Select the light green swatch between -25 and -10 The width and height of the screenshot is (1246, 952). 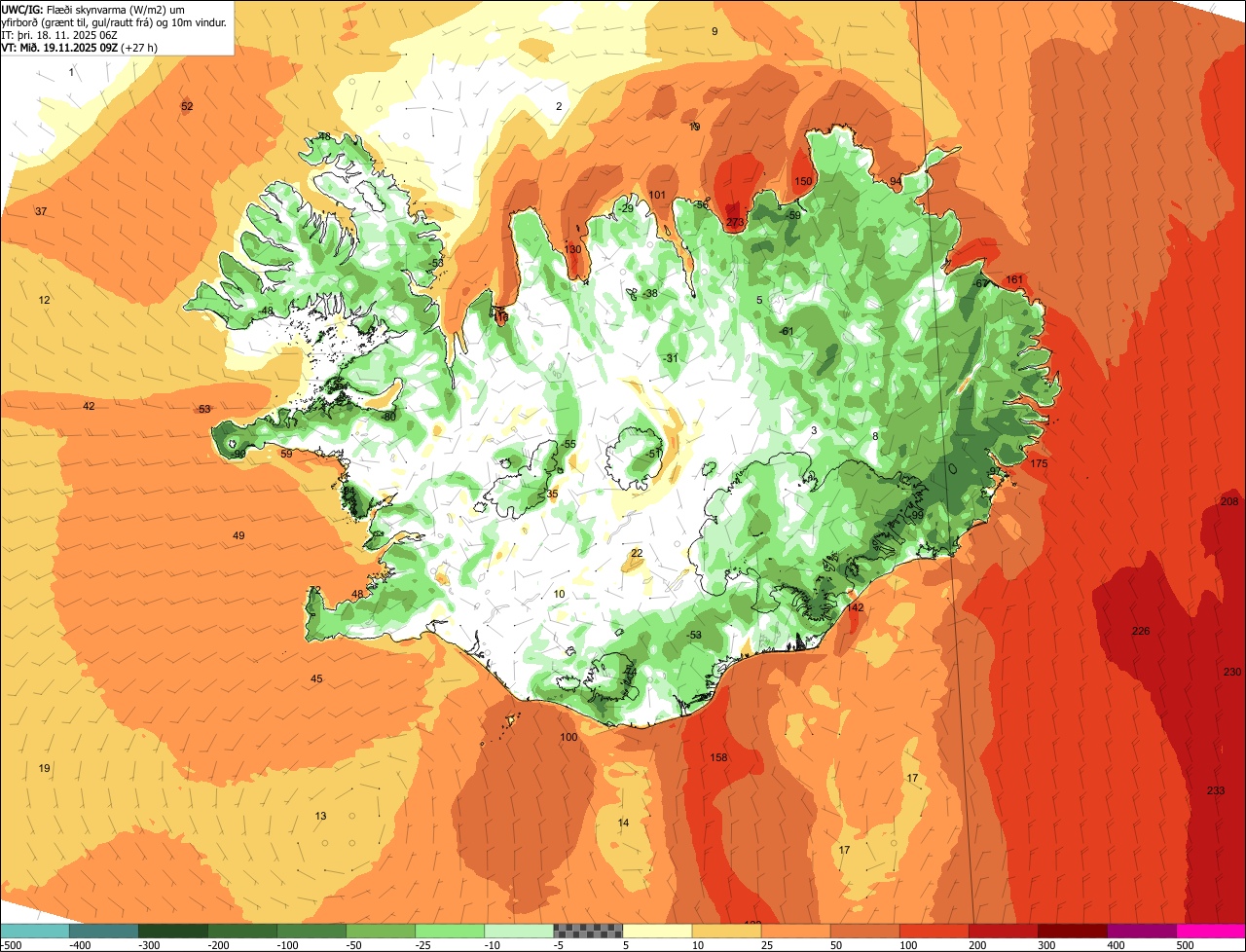pyautogui.click(x=449, y=931)
